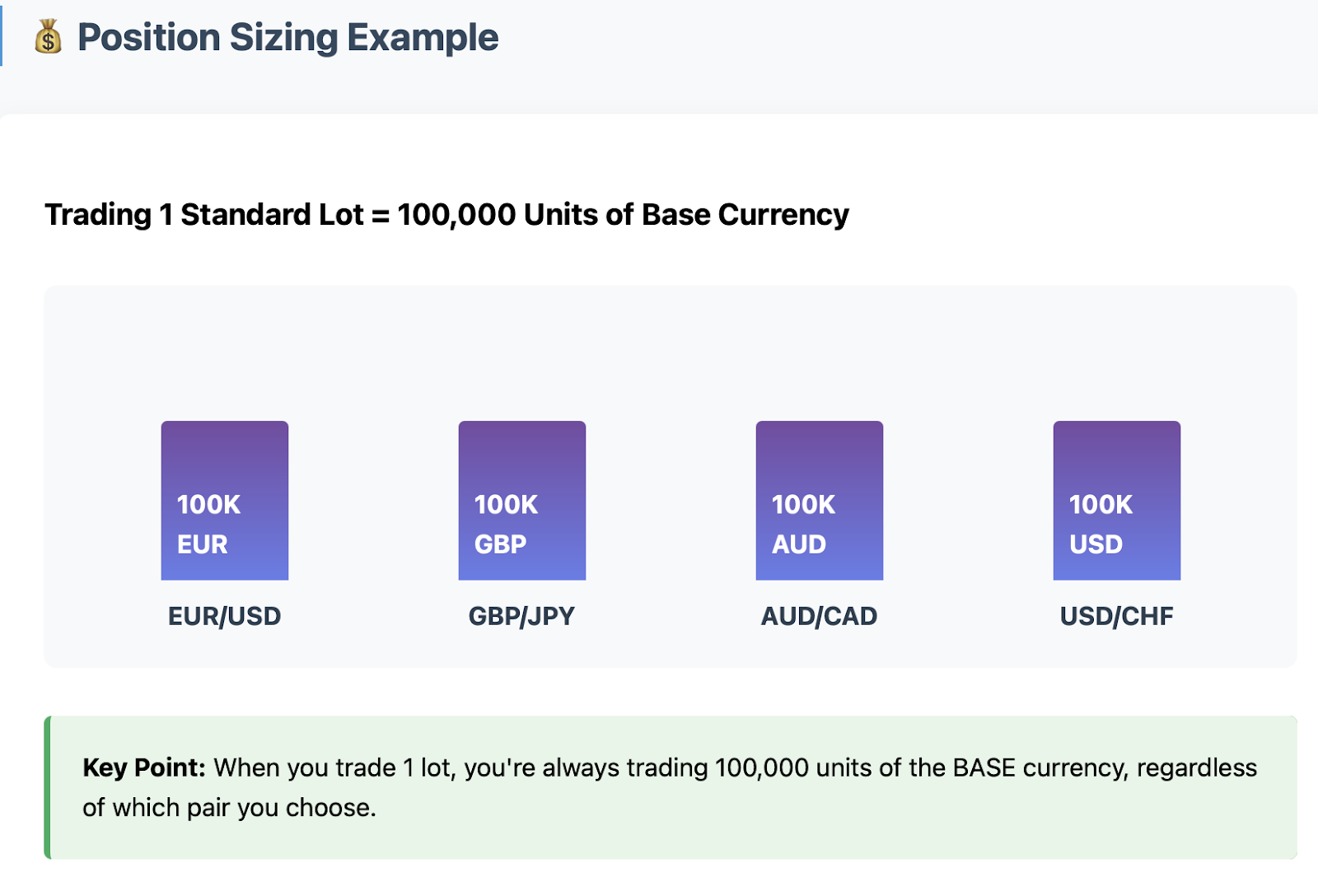Click the 100K text in the EUR bar
1318x896 pixels.
coord(208,504)
